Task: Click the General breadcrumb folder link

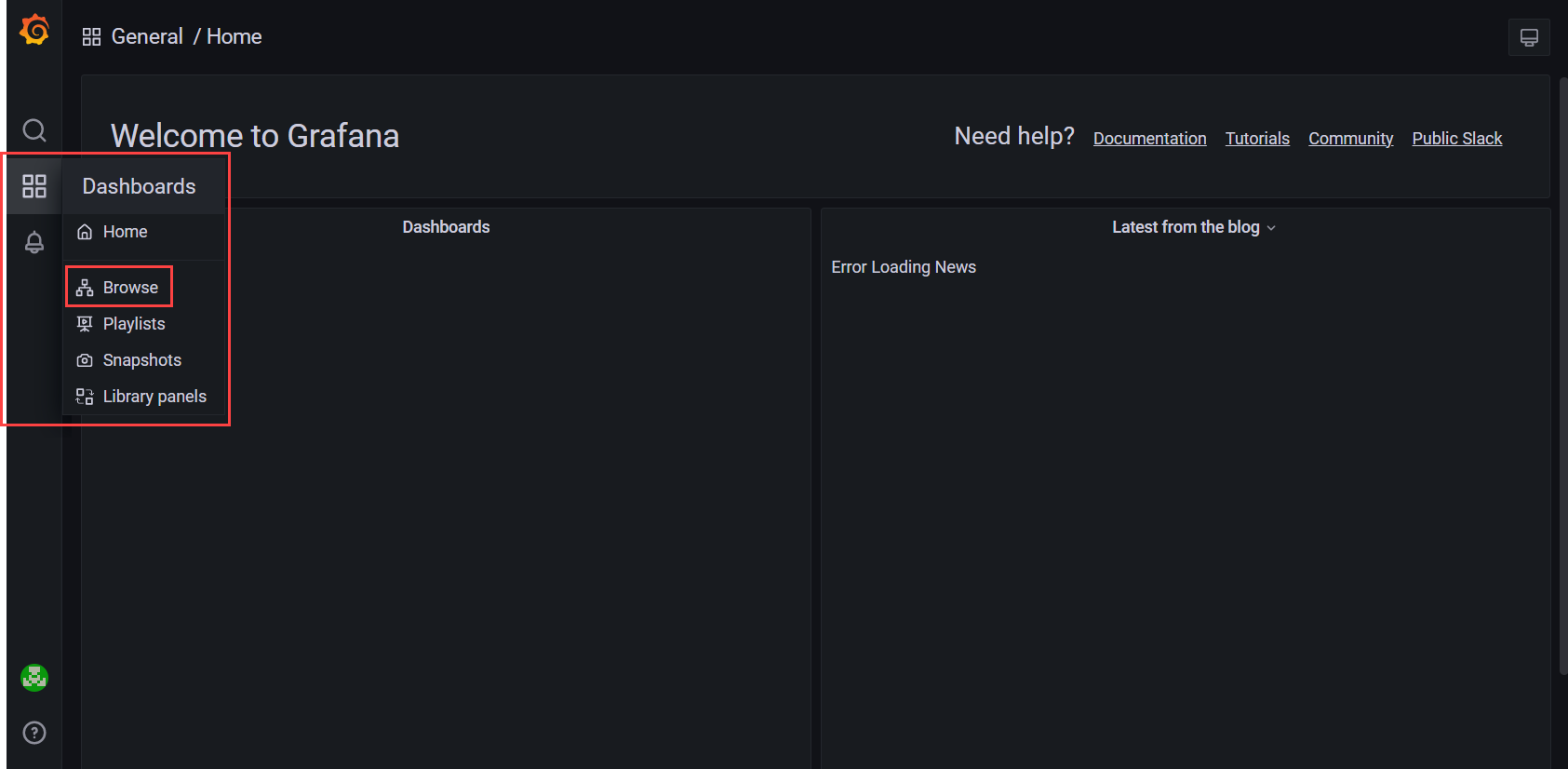Action: 147,37
